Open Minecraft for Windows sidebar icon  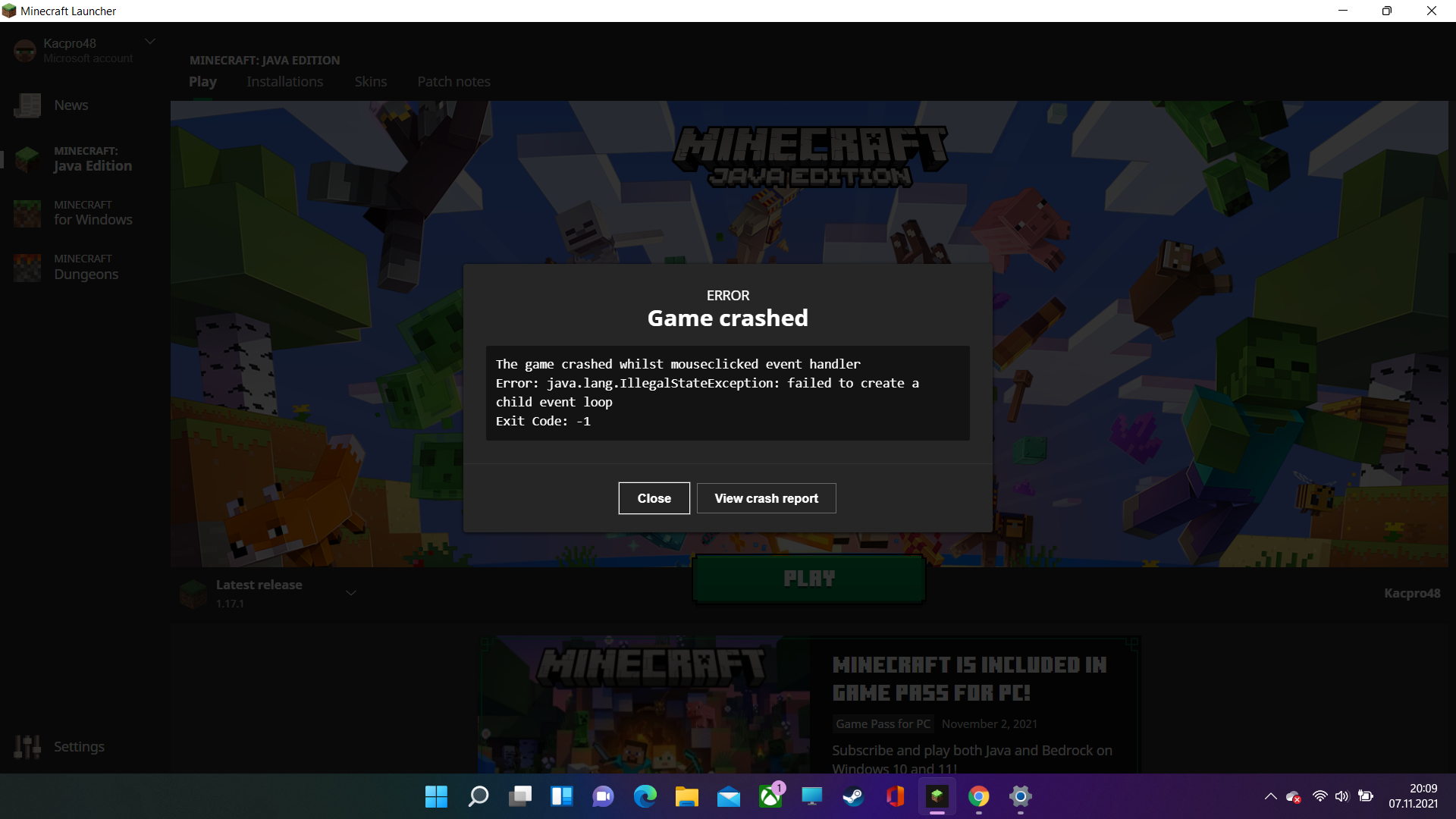point(27,213)
